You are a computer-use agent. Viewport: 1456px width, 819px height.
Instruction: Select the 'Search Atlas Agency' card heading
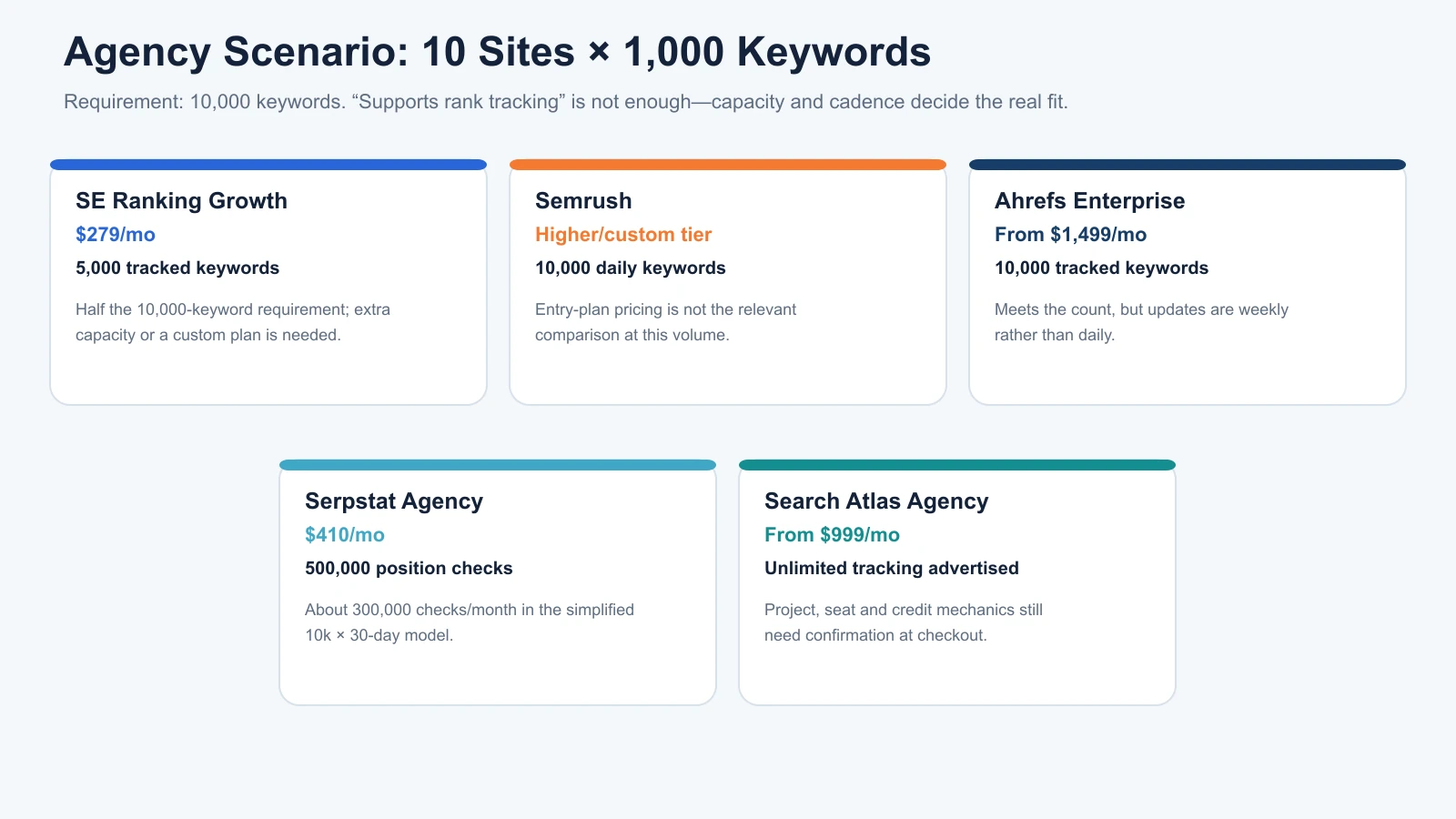point(876,500)
